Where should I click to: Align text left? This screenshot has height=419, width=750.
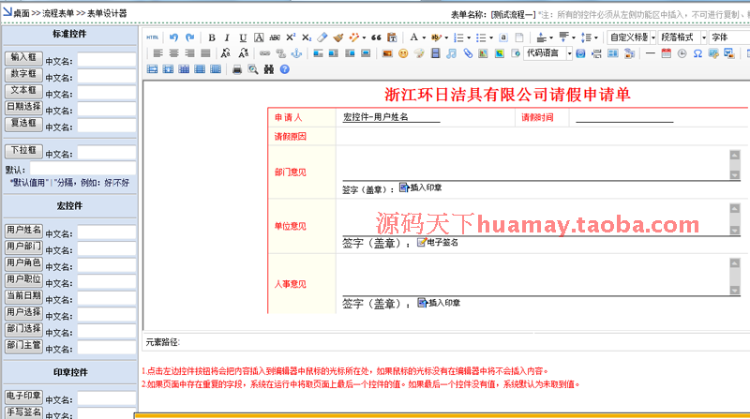tap(158, 53)
